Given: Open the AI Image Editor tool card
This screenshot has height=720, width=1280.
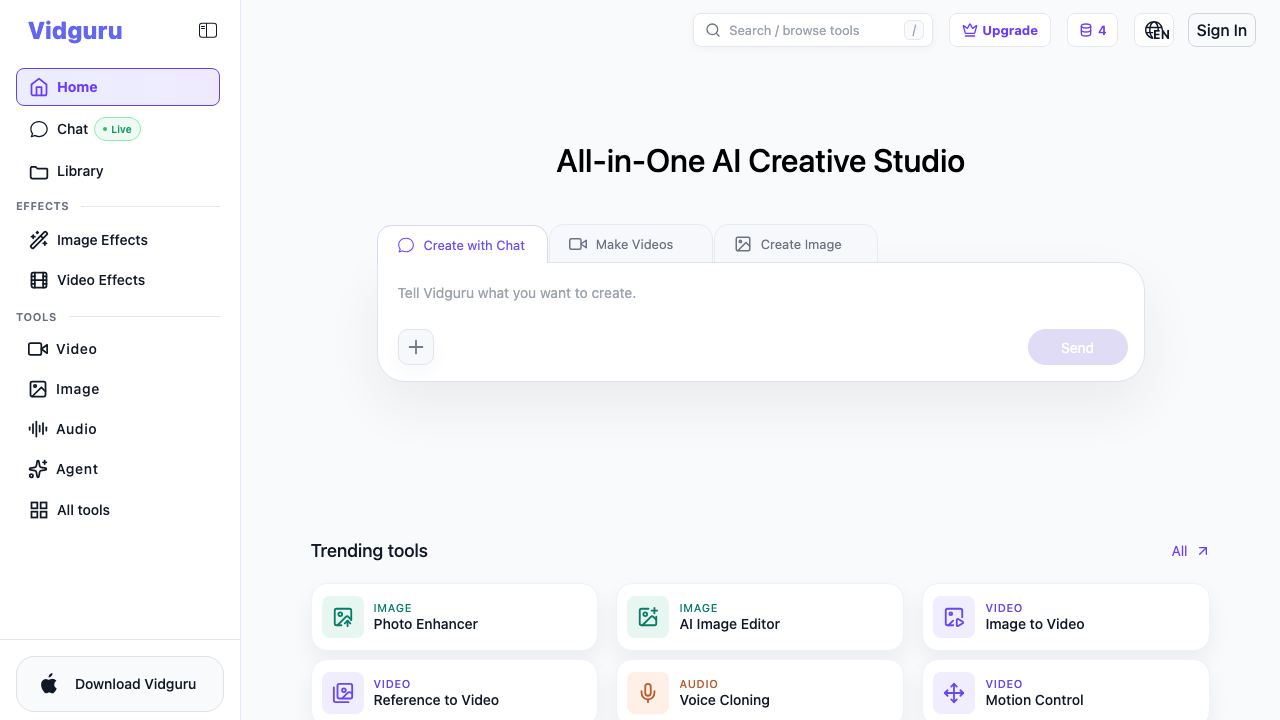Looking at the screenshot, I should [760, 617].
